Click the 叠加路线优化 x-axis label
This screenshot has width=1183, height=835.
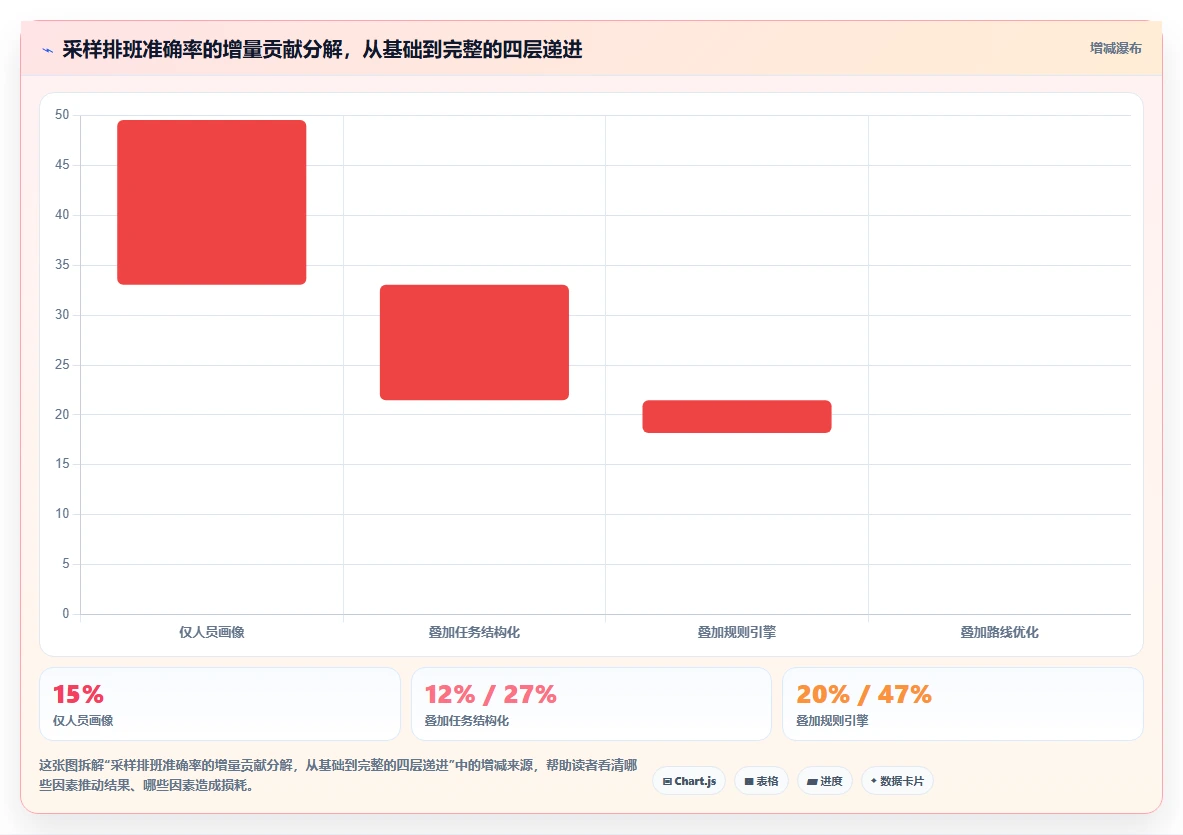click(999, 632)
